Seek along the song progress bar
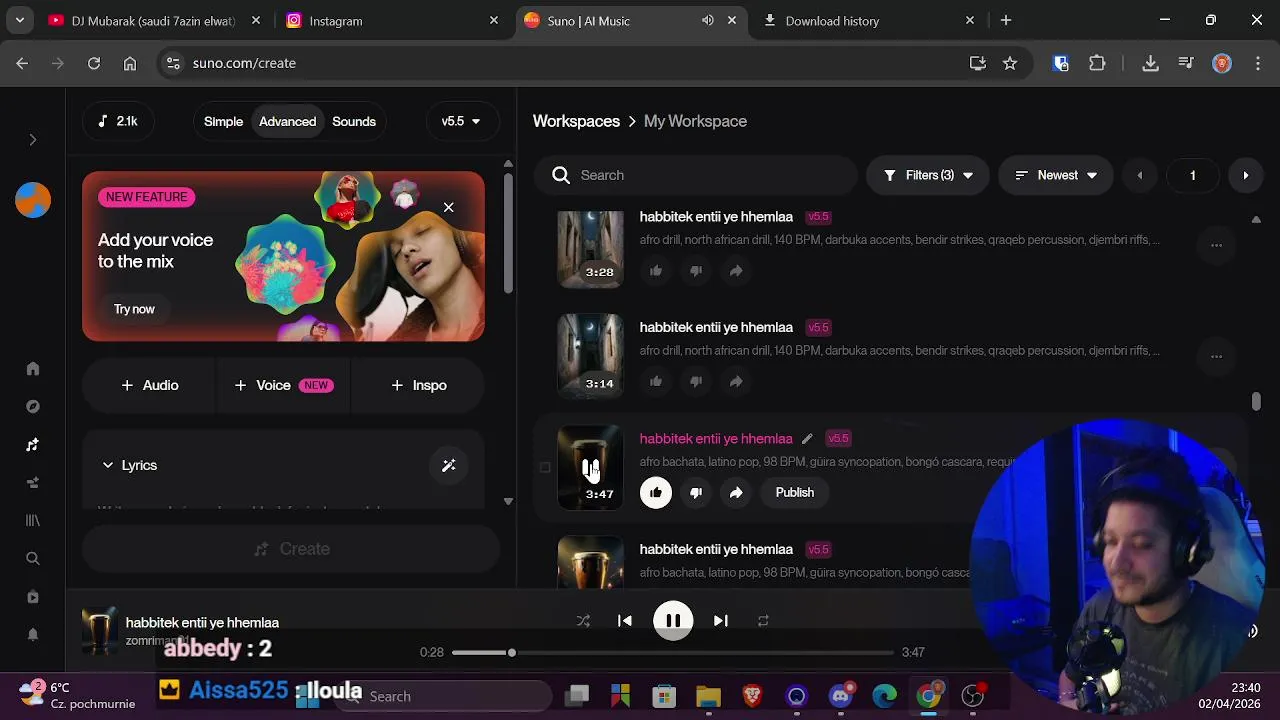Screen dimensions: 1280x720 (672, 653)
